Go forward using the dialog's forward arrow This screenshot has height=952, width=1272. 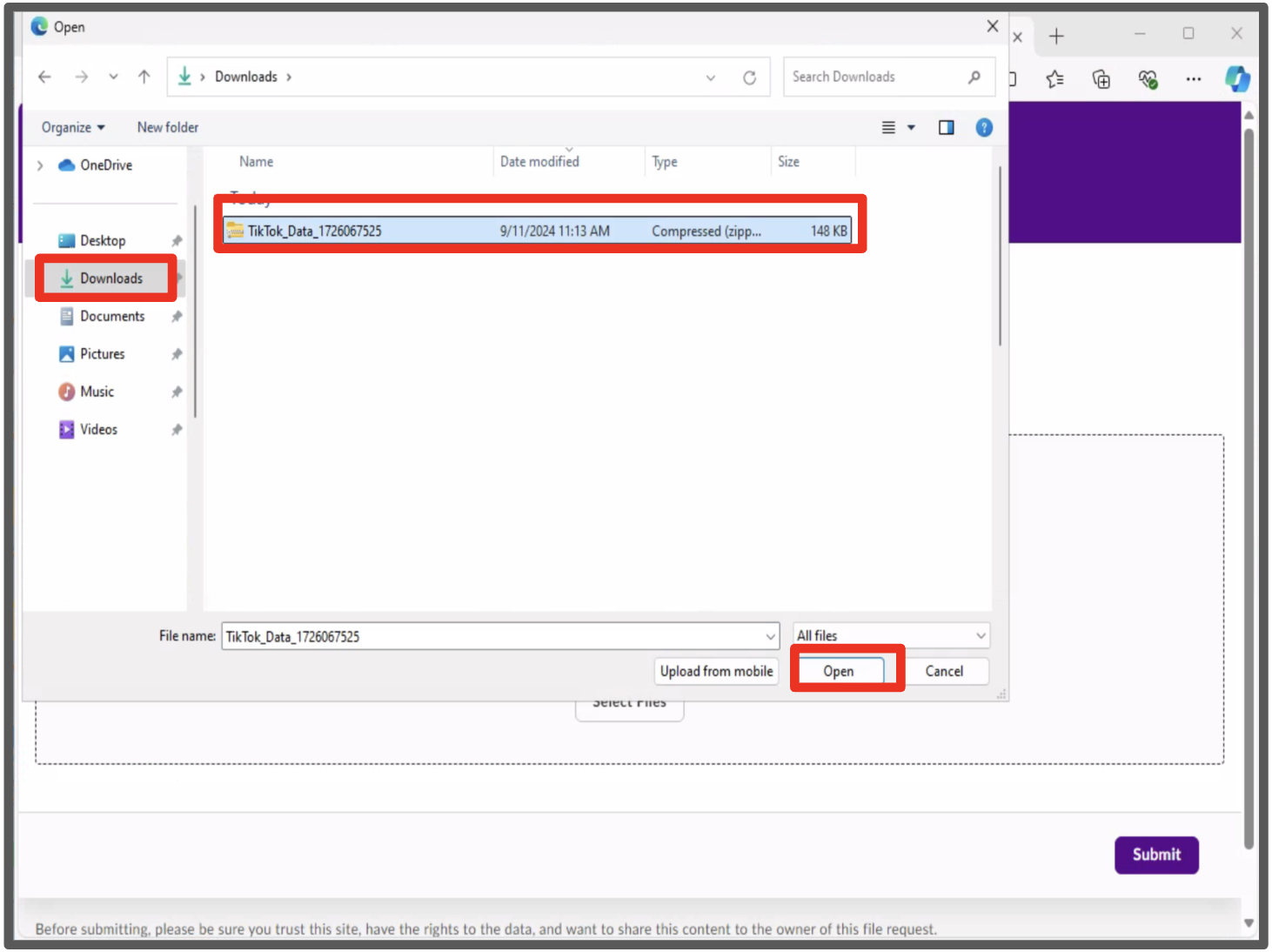[81, 77]
